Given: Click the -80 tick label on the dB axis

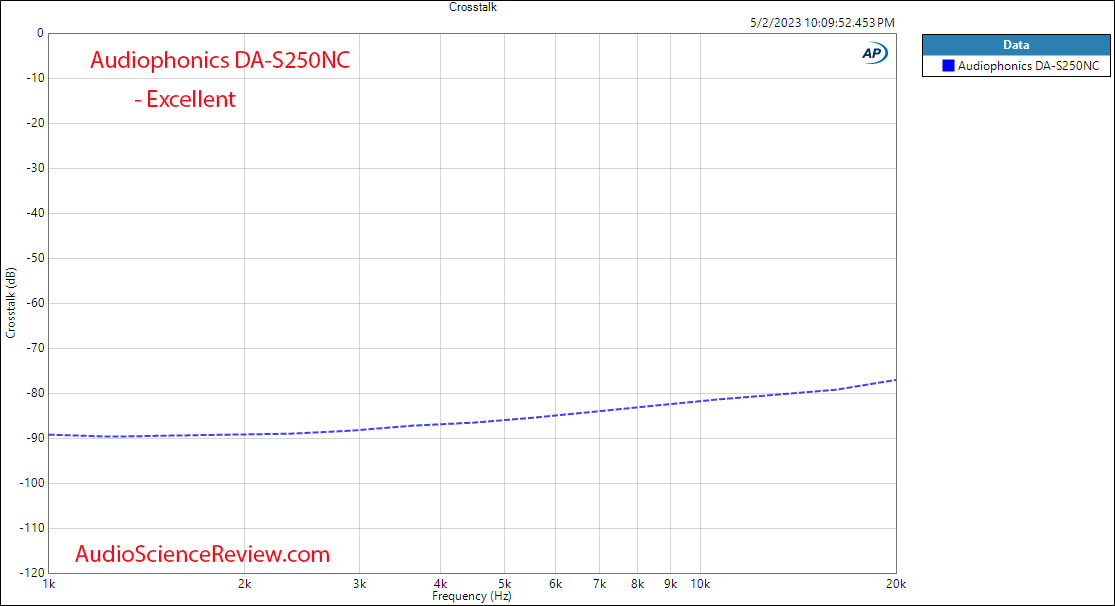Looking at the screenshot, I should point(35,393).
